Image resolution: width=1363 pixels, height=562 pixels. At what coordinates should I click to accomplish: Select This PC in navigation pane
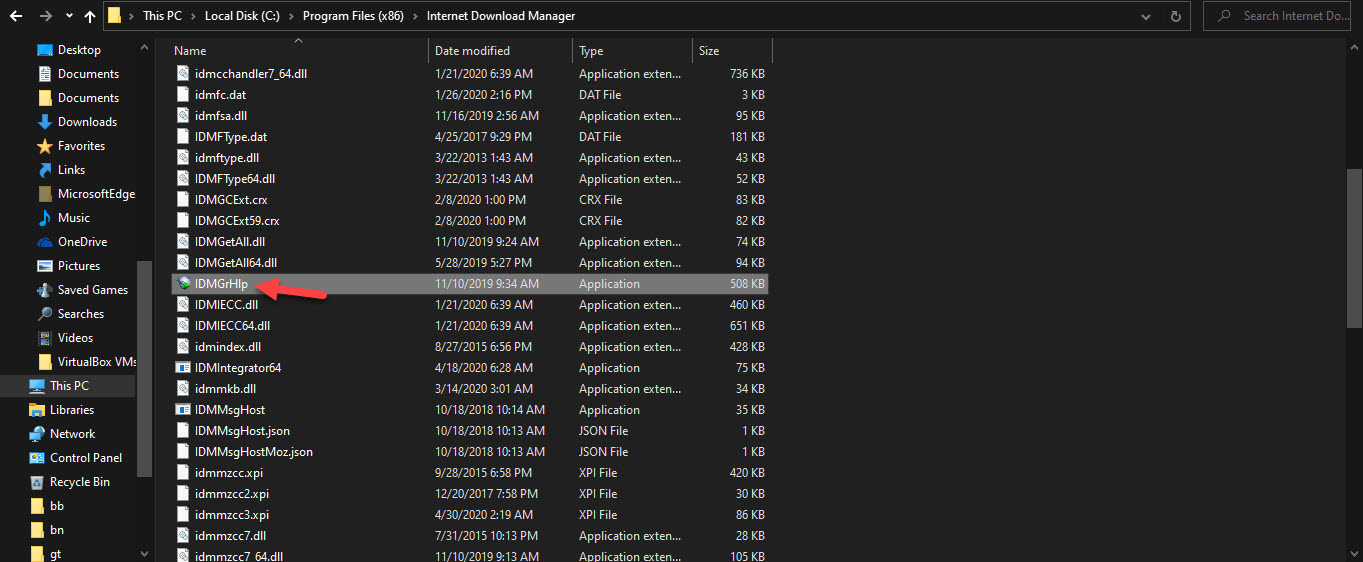pyautogui.click(x=69, y=386)
